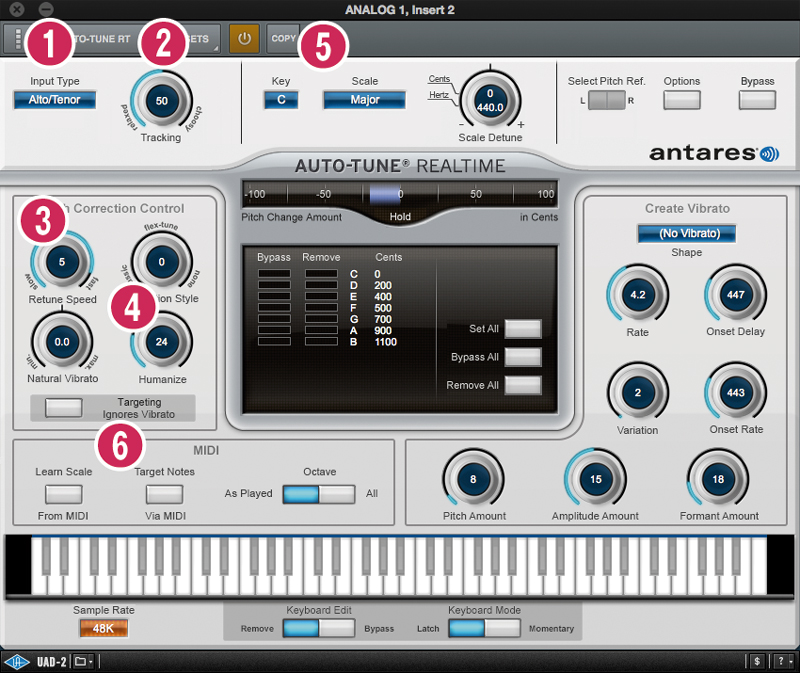800x673 pixels.
Task: Toggle Keyboard Edit Remove/Bypass switch
Action: tap(319, 628)
